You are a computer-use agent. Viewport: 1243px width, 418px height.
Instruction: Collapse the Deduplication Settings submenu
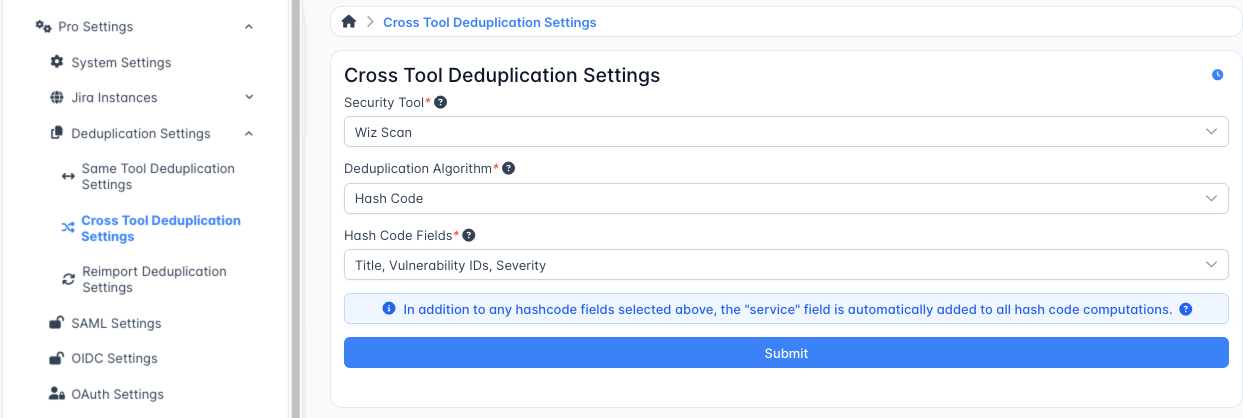[x=249, y=134]
